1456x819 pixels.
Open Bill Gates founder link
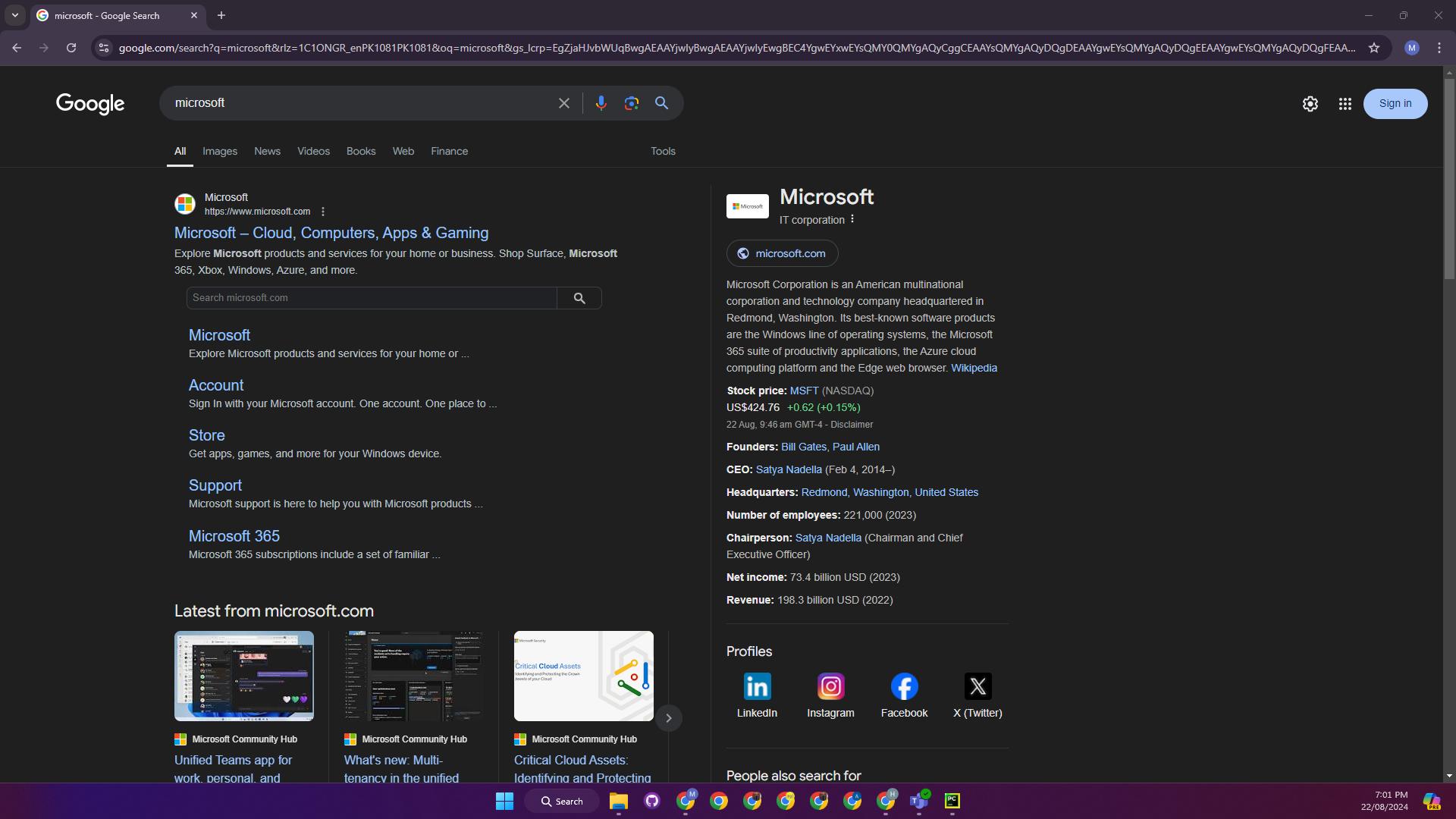pyautogui.click(x=804, y=447)
